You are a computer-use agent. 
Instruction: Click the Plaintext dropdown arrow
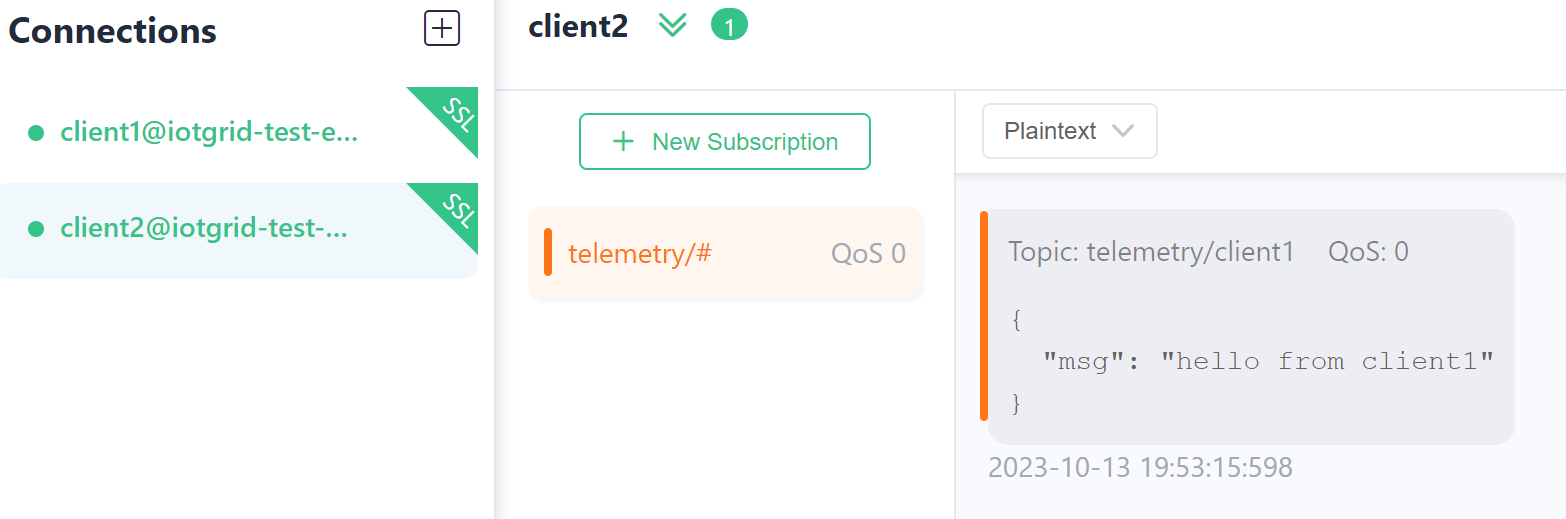[1123, 131]
